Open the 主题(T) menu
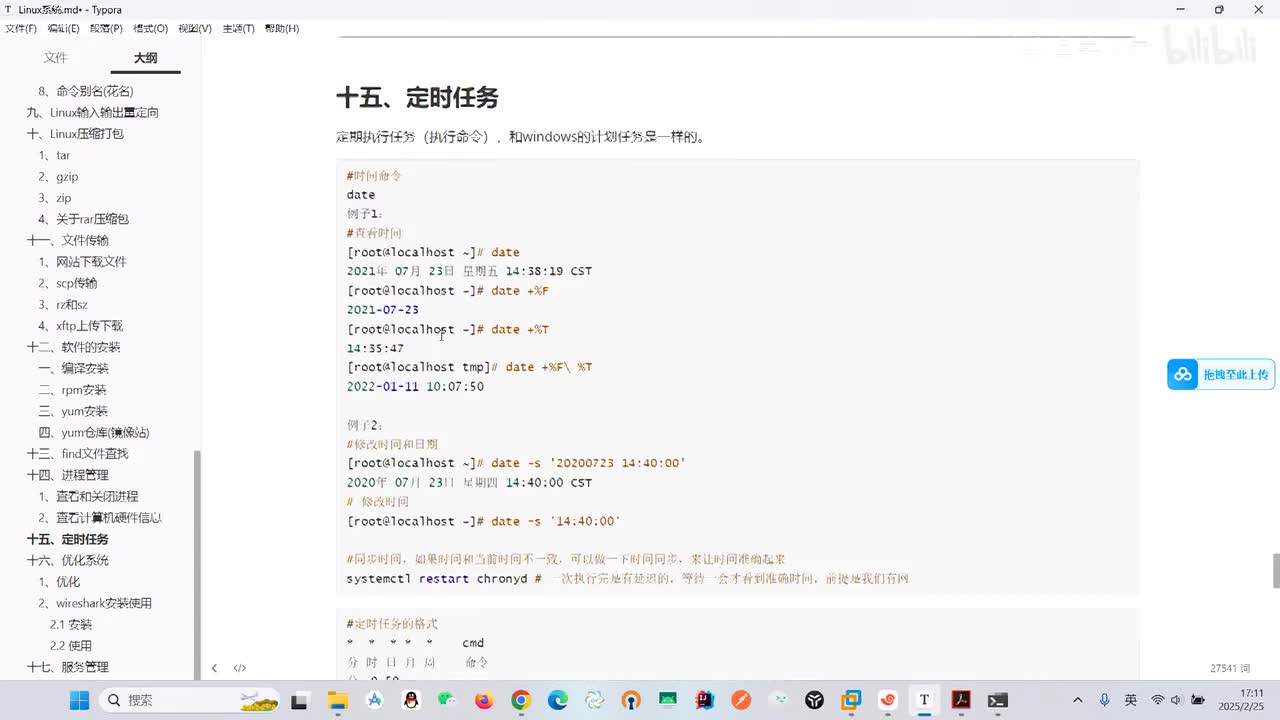1280x720 pixels. tap(238, 28)
